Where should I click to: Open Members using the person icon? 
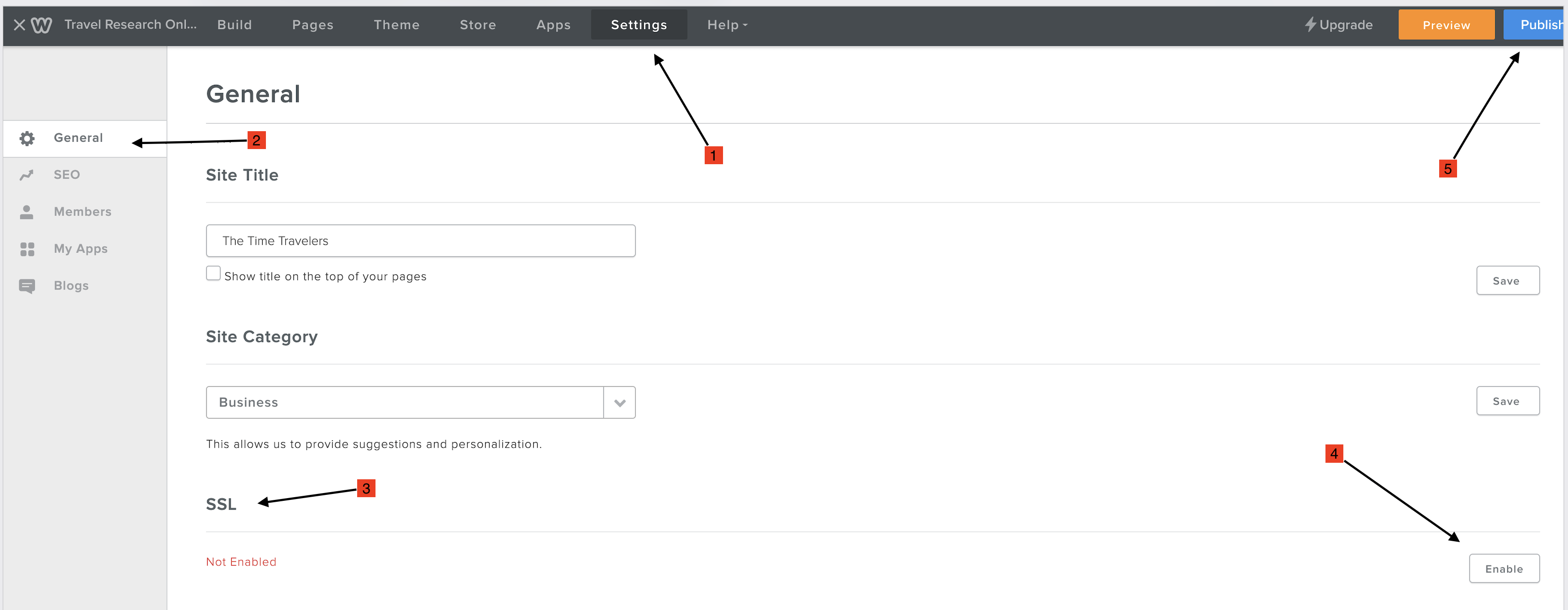point(28,211)
